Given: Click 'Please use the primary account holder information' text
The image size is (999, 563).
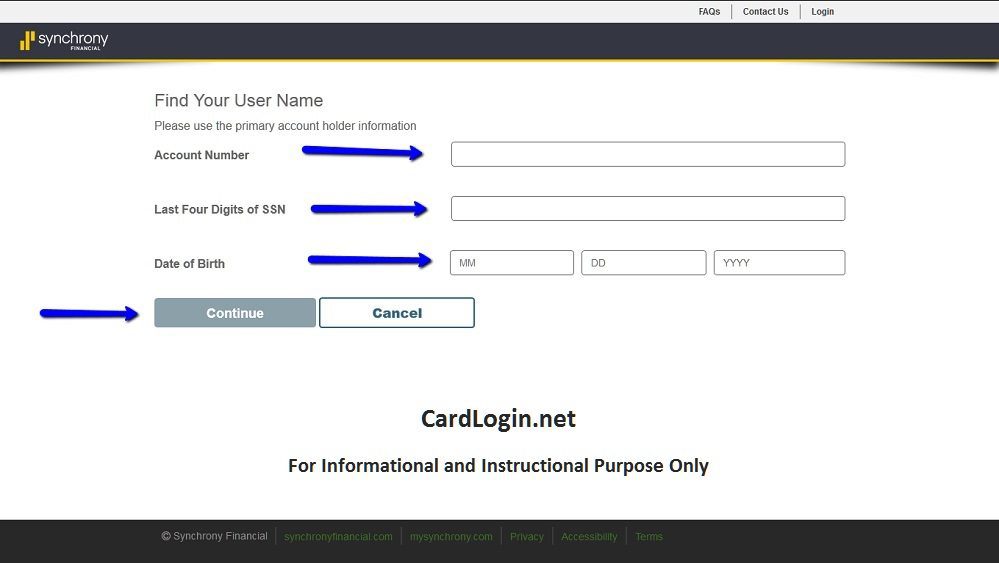Looking at the screenshot, I should pos(285,126).
